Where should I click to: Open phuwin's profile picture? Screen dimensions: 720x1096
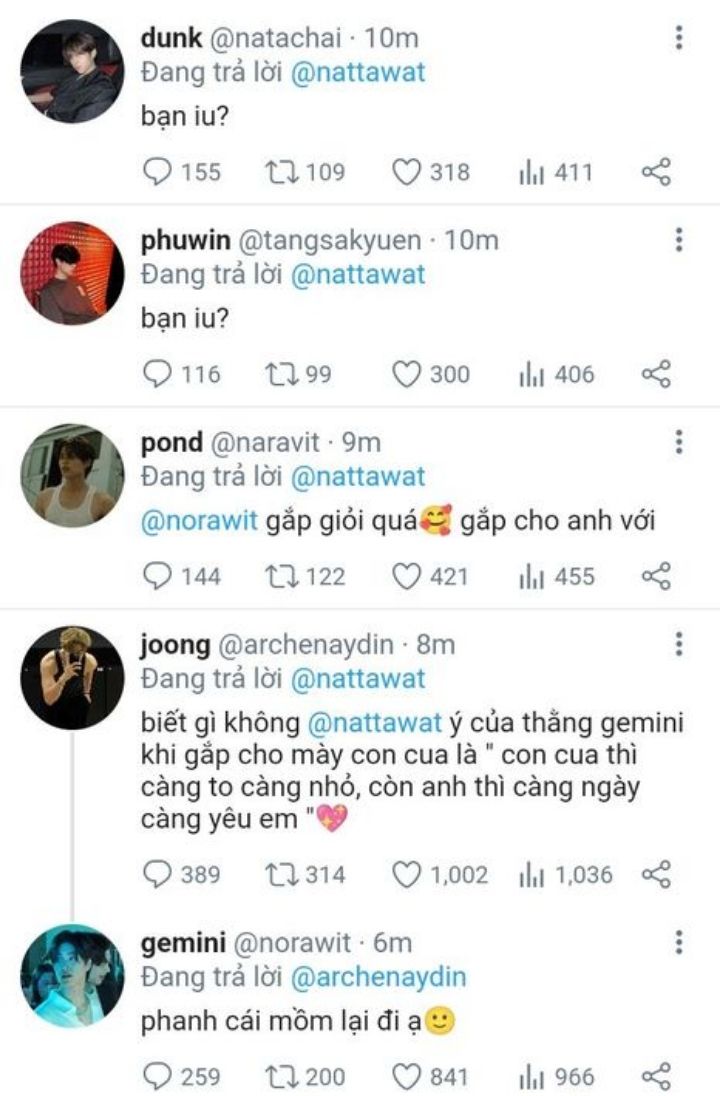click(72, 273)
